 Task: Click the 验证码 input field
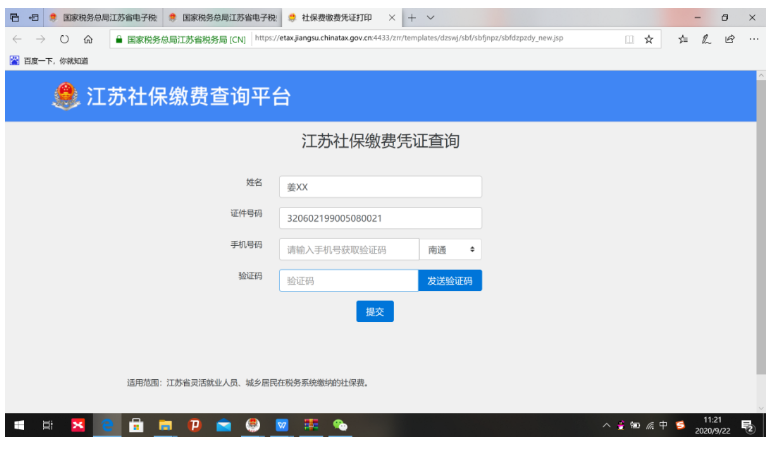(349, 281)
